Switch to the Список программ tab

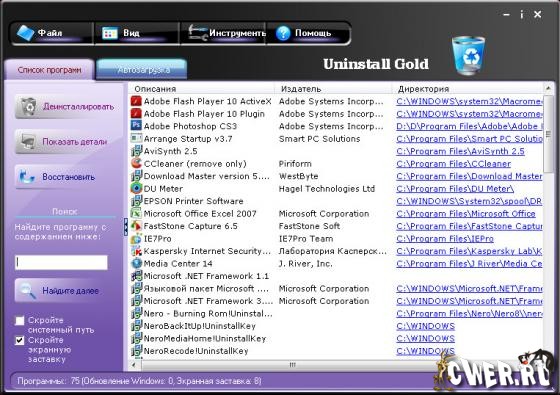[x=49, y=70]
